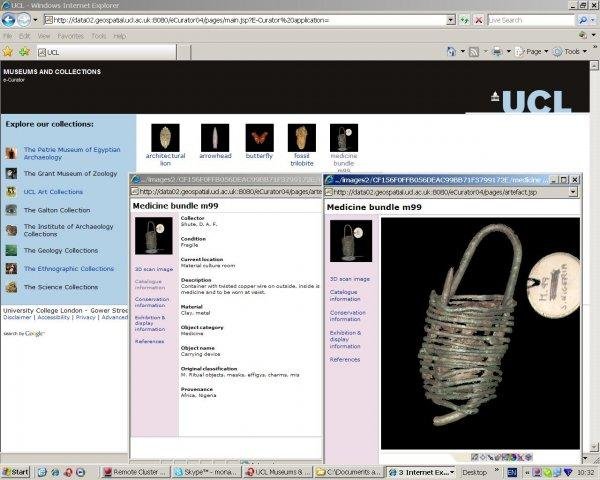Open the Tools menu dropdown
Image resolution: width=600 pixels, height=480 pixels.
coord(571,51)
